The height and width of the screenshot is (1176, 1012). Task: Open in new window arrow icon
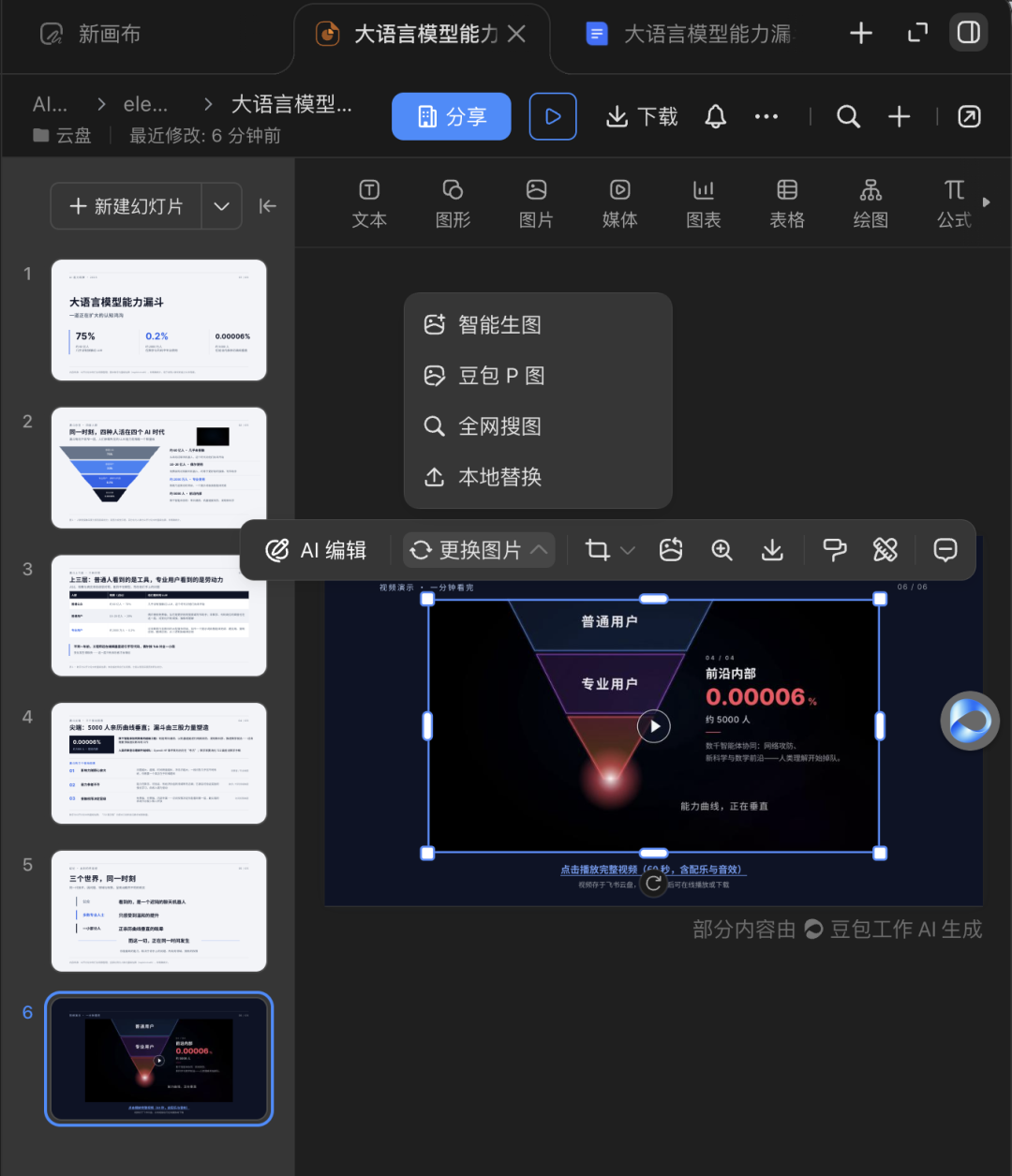click(970, 116)
